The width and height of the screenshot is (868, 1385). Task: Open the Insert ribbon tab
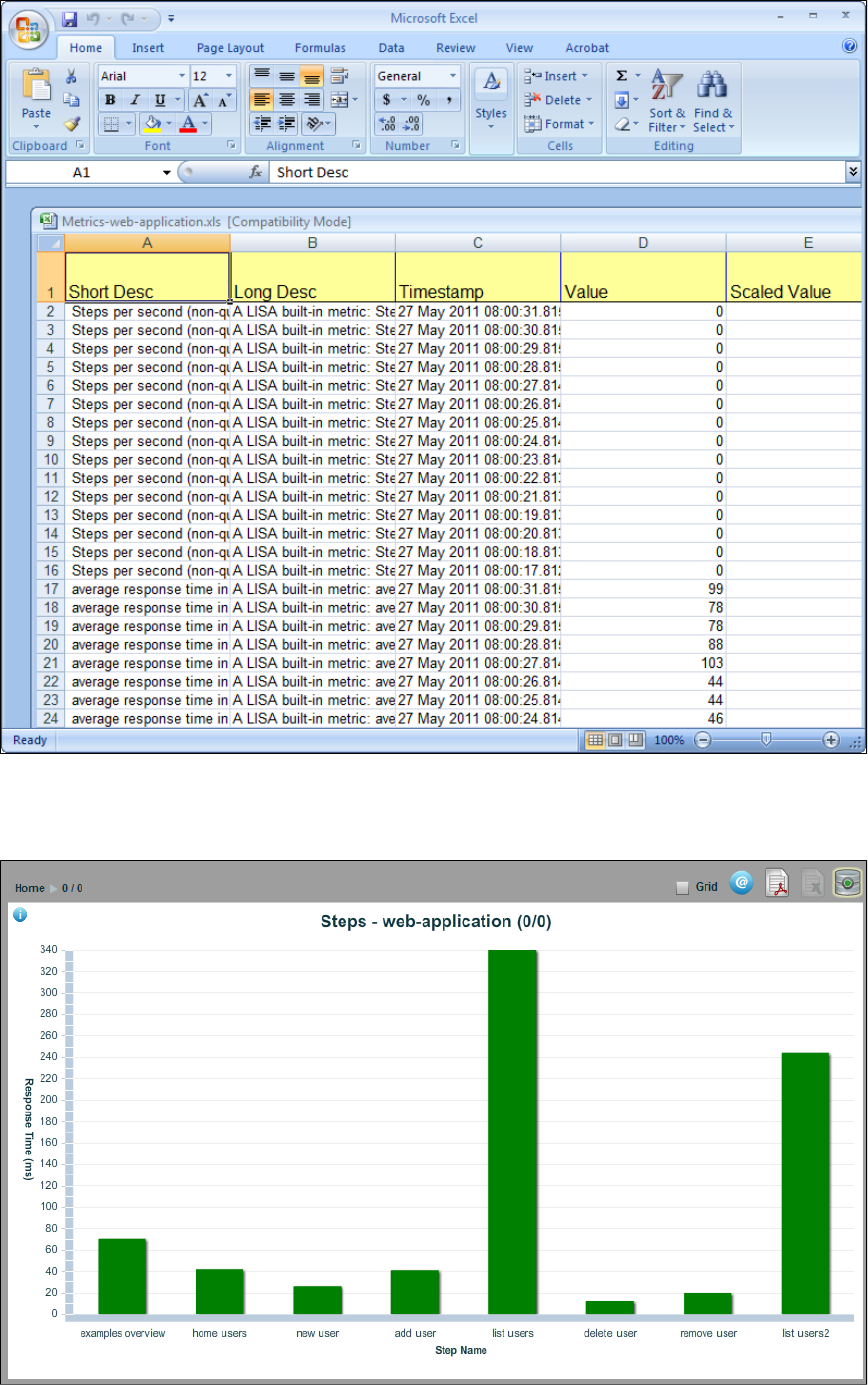click(148, 48)
